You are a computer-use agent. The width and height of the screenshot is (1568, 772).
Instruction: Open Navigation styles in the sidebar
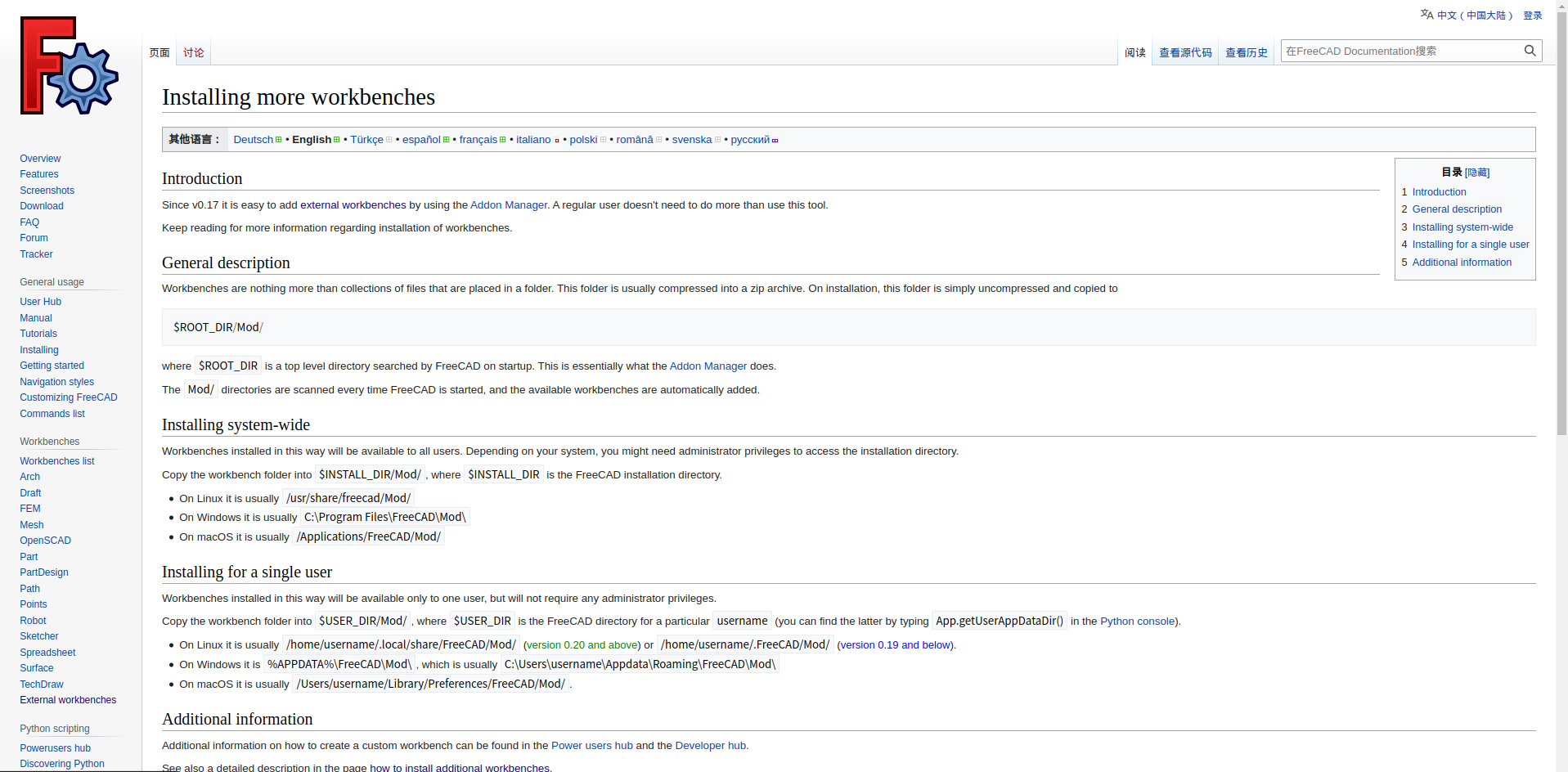click(x=56, y=382)
